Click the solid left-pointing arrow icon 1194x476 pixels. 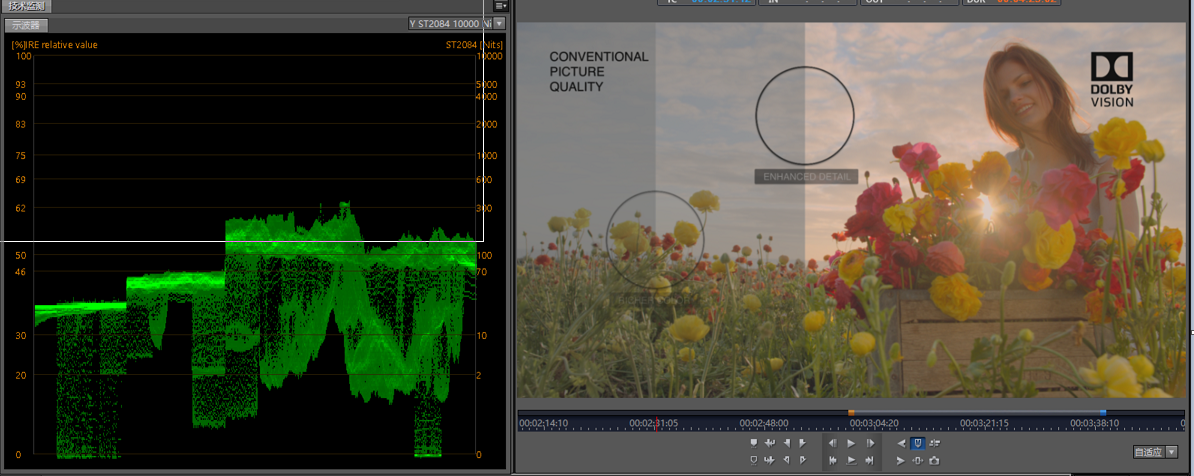tap(902, 443)
